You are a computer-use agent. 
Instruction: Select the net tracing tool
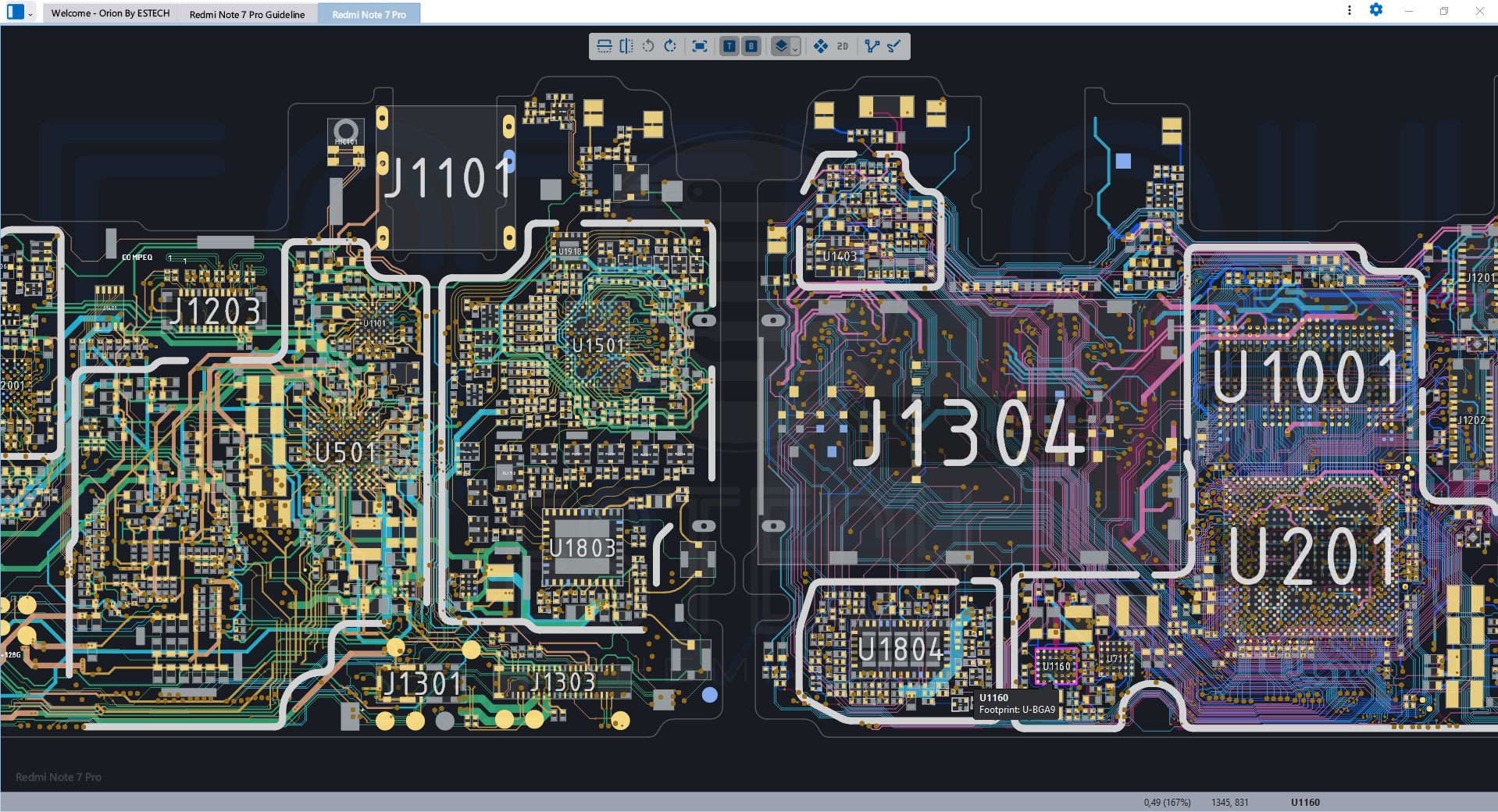[872, 46]
